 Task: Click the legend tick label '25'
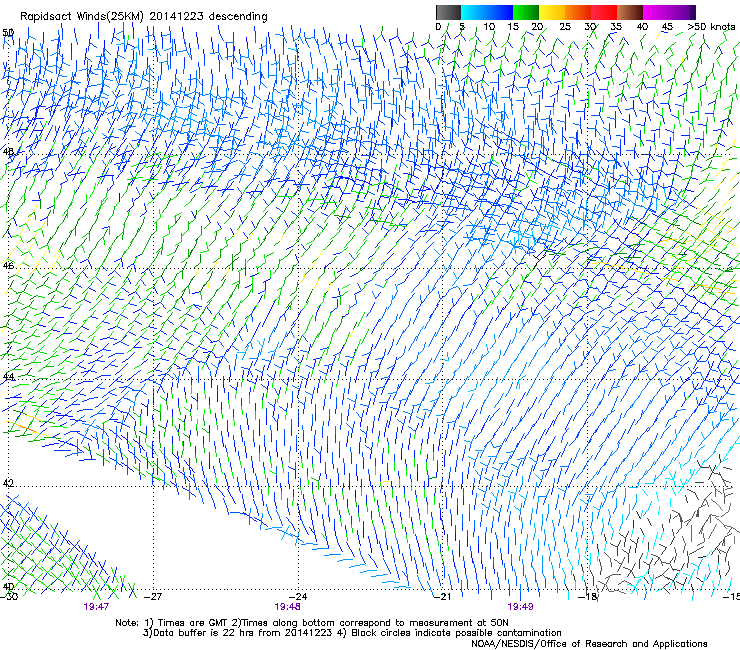click(x=564, y=27)
